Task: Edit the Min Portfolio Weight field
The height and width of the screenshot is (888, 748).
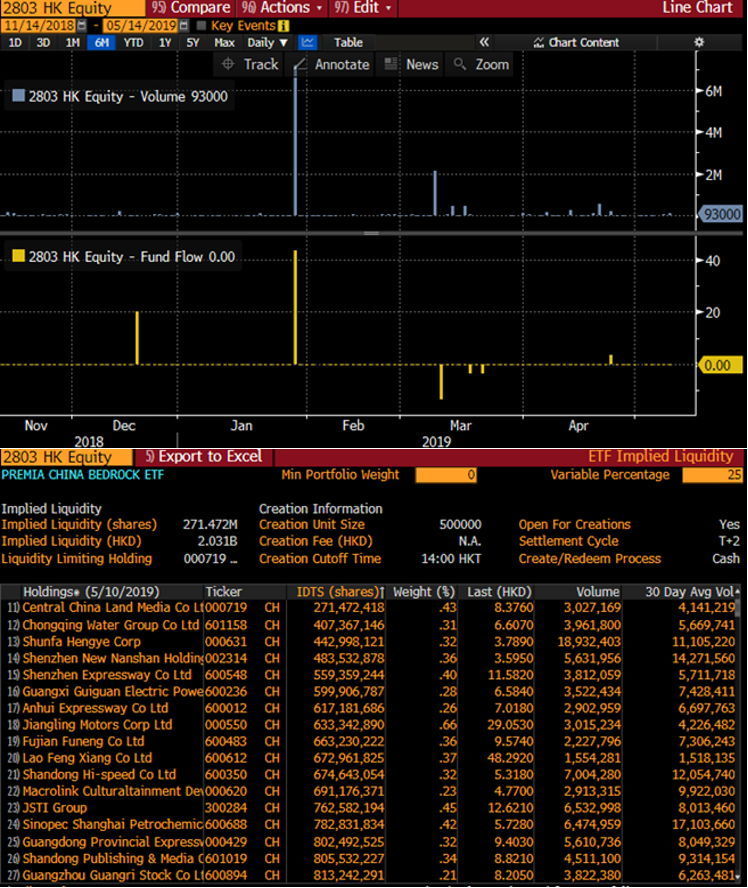Action: (x=446, y=475)
